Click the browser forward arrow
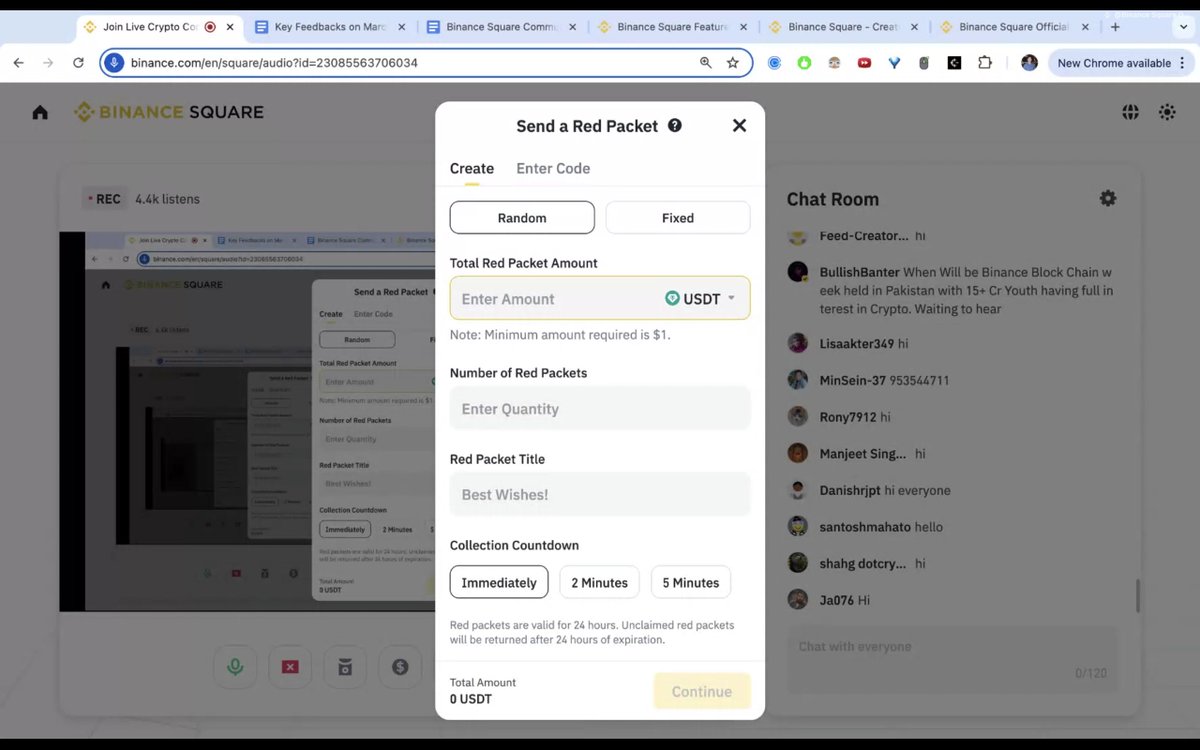 point(48,63)
